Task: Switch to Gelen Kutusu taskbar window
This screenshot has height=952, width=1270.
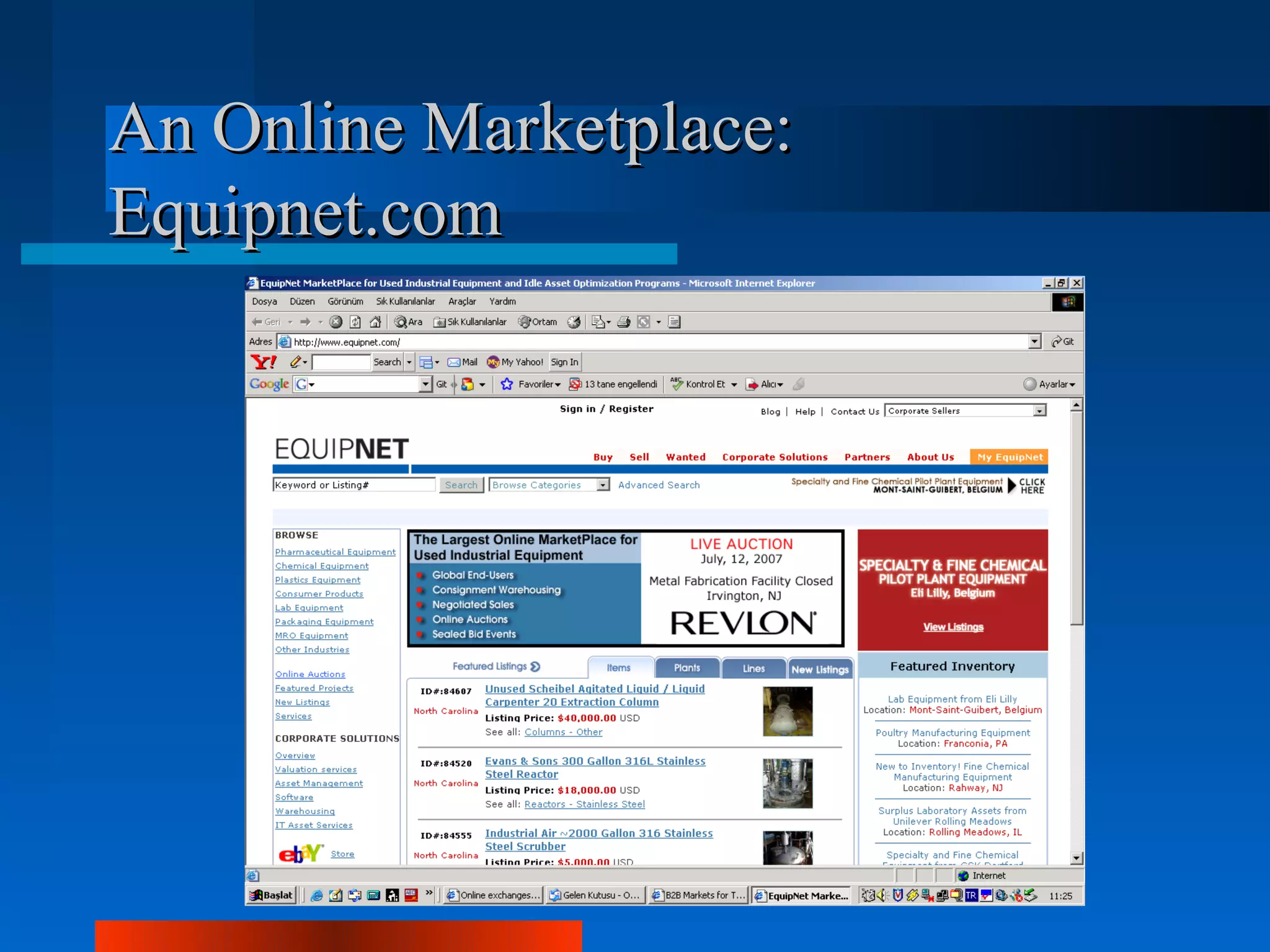Action: tap(595, 895)
